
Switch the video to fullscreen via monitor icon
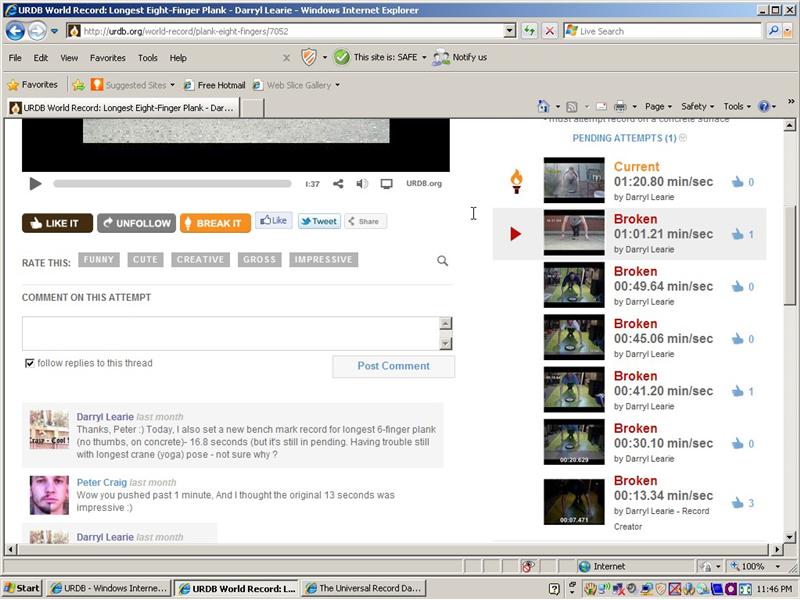387,184
